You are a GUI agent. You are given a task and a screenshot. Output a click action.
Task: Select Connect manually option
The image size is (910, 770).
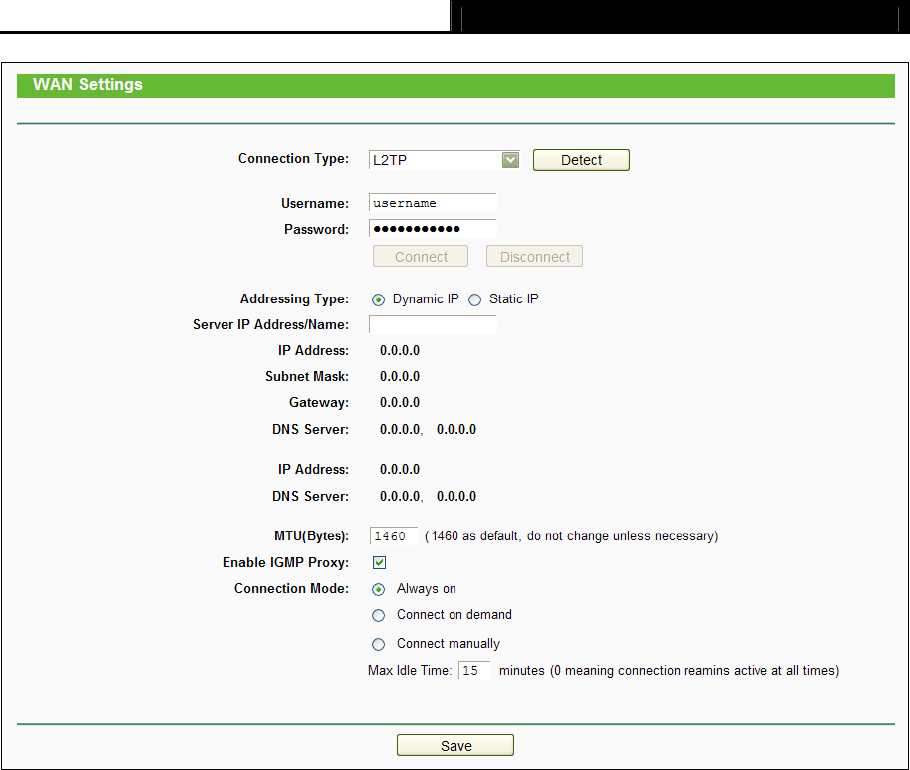click(x=378, y=645)
